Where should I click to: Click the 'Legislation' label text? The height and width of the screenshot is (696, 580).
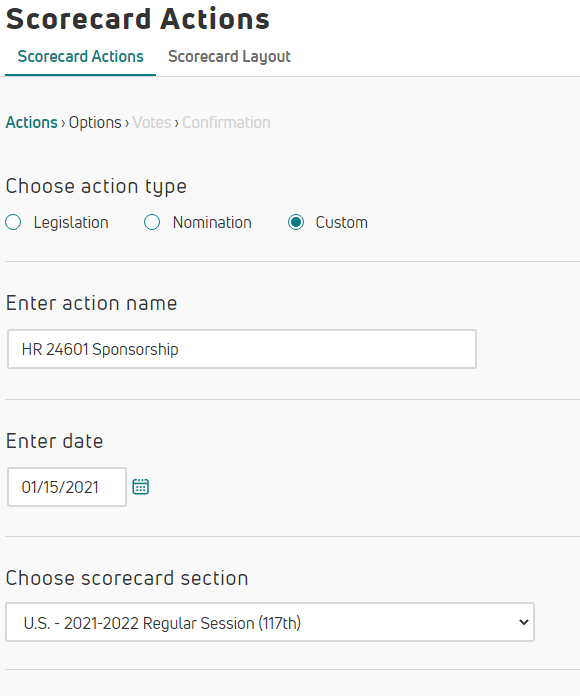tap(71, 222)
